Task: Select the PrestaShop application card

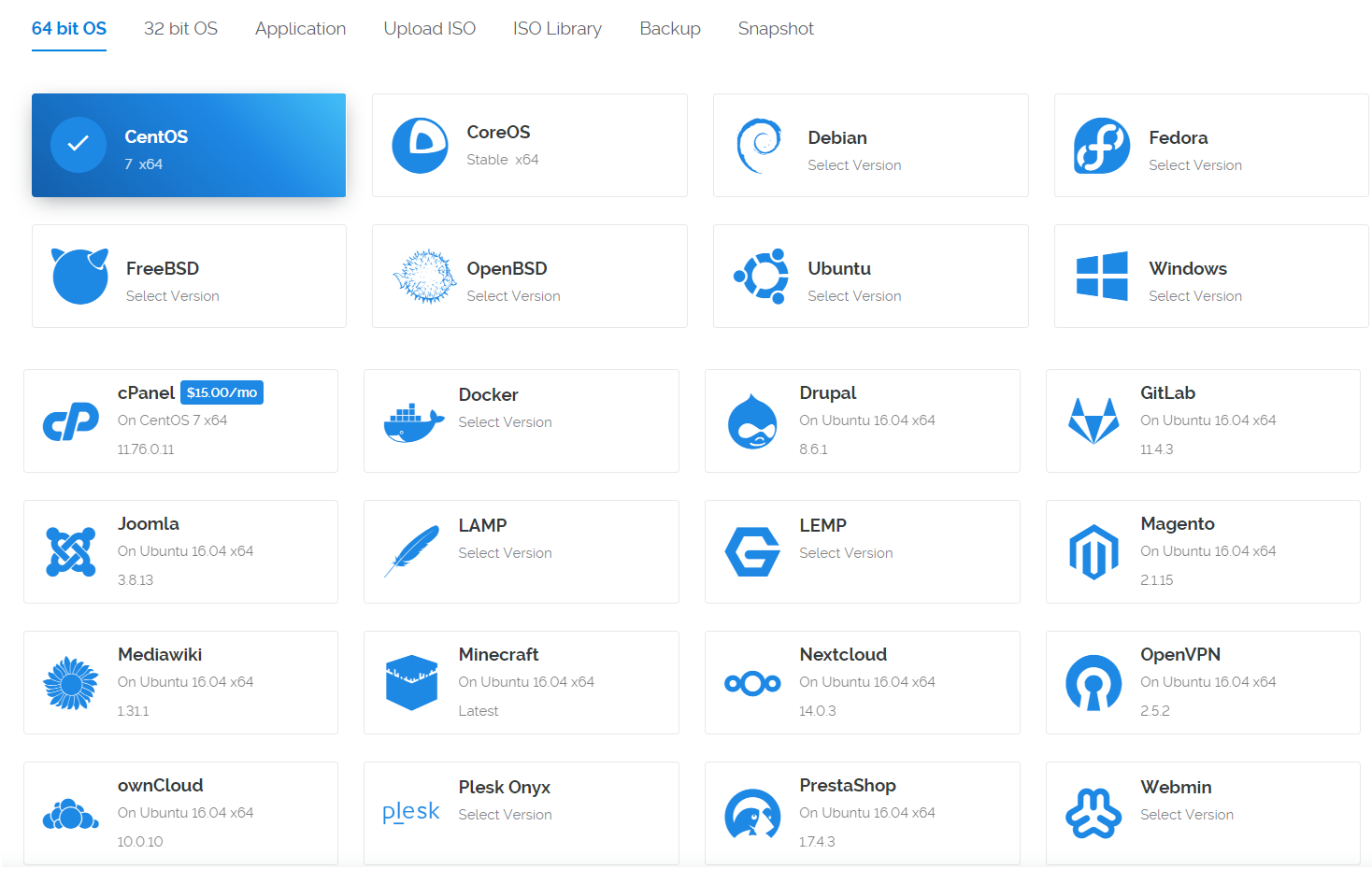Action: point(862,813)
